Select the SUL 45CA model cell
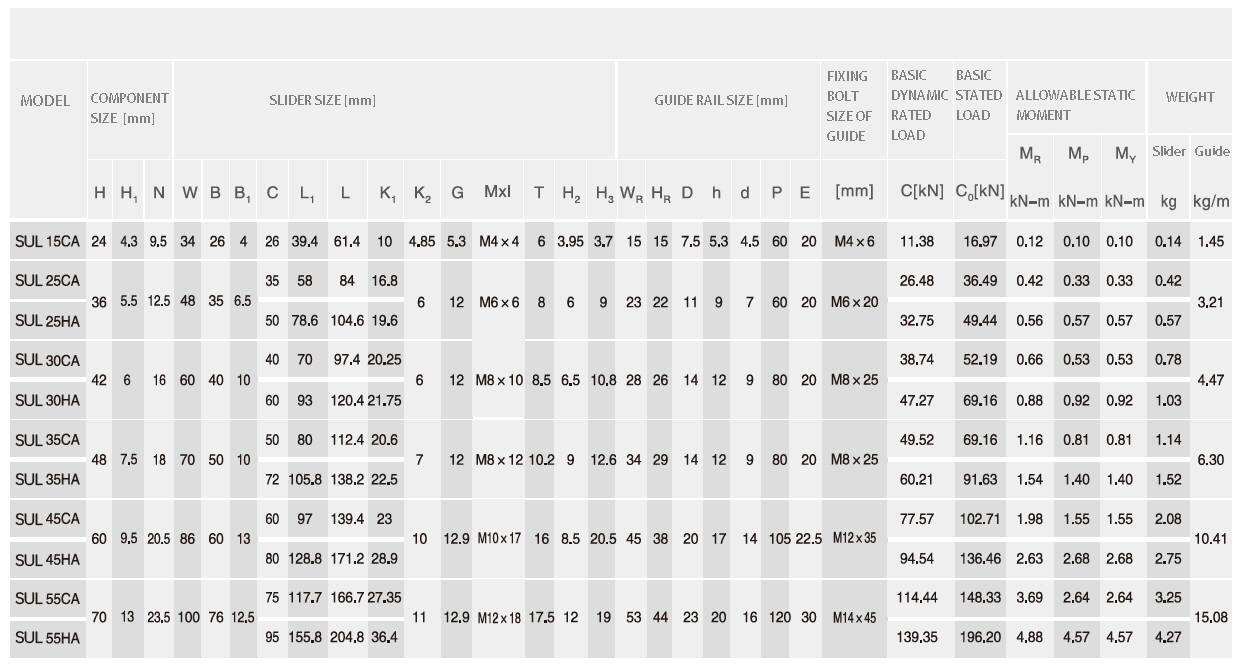This screenshot has width=1246, height=665. click(x=47, y=519)
